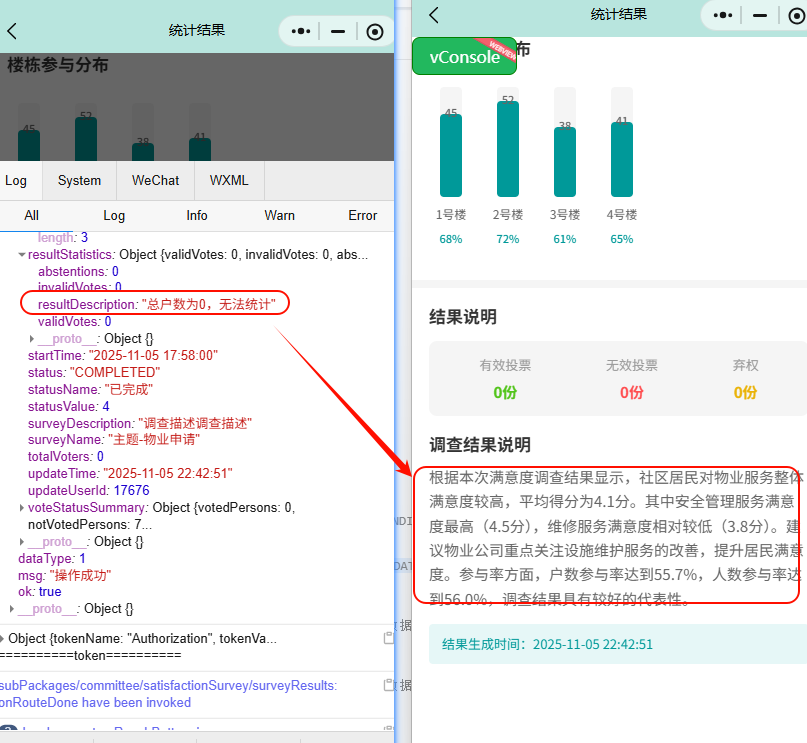This screenshot has height=743, width=807.
Task: Open the WeChat tab in vConsole
Action: pyautogui.click(x=155, y=181)
